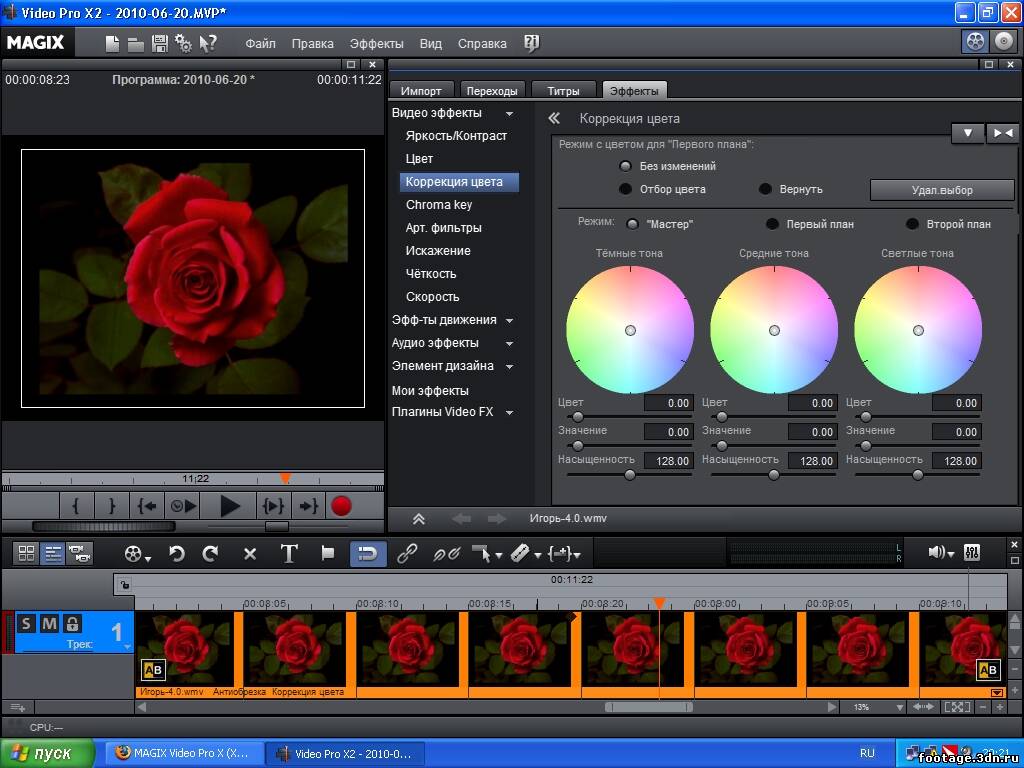Select the Chroma key effect
The image size is (1024, 768).
click(x=438, y=205)
